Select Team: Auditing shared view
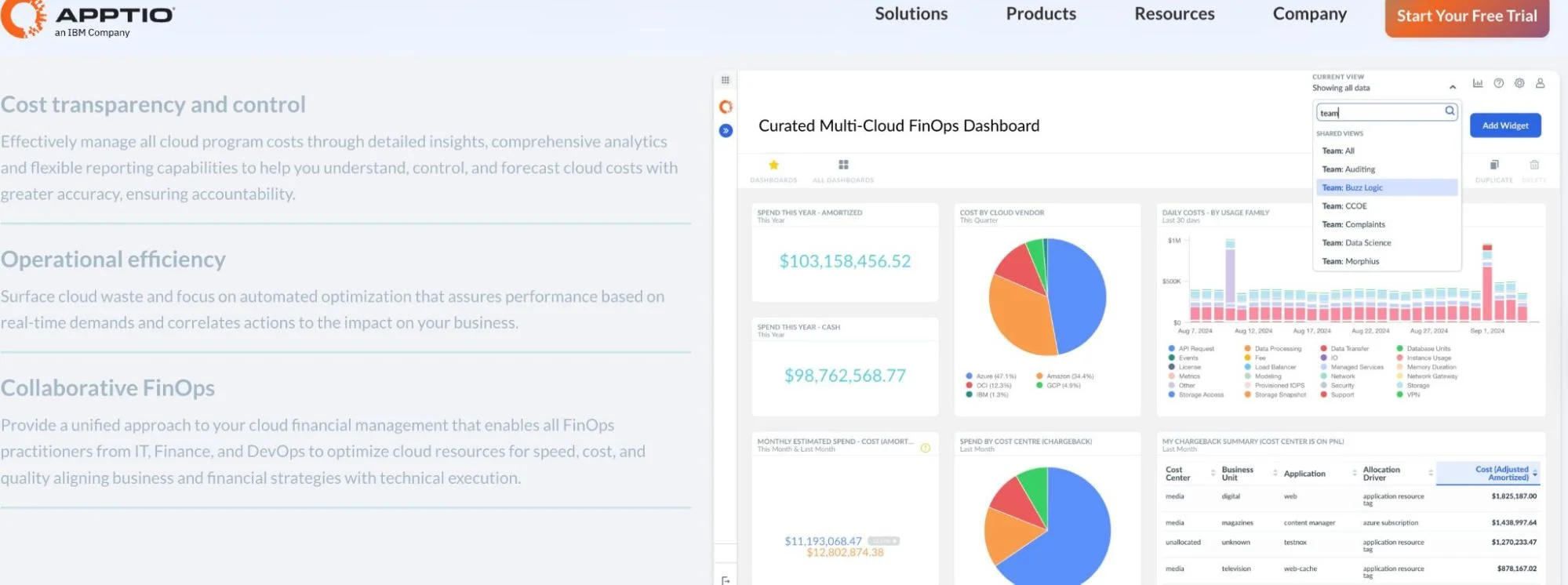Image resolution: width=1568 pixels, height=585 pixels. coord(1386,169)
